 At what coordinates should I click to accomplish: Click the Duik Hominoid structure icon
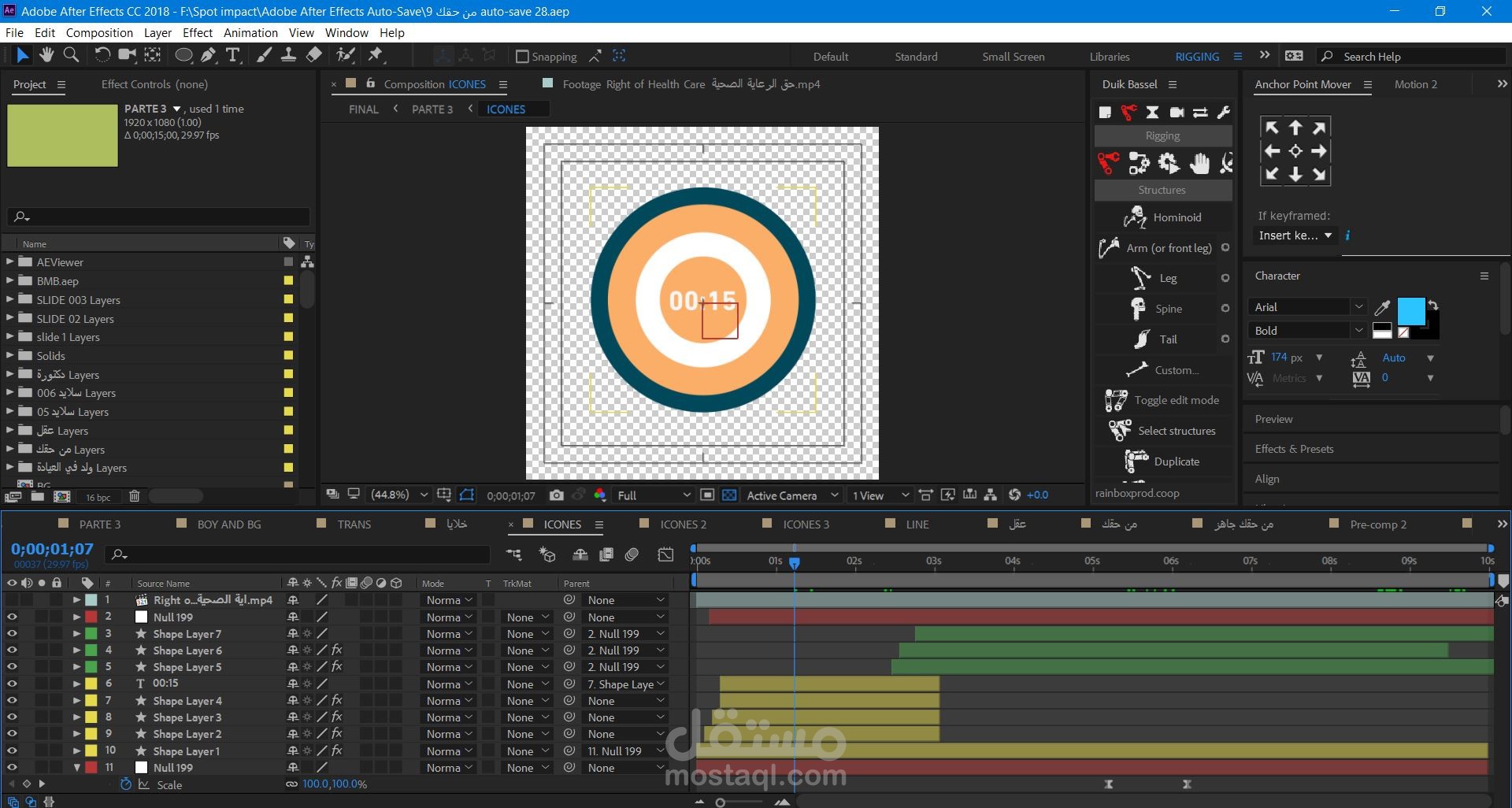[x=1135, y=217]
